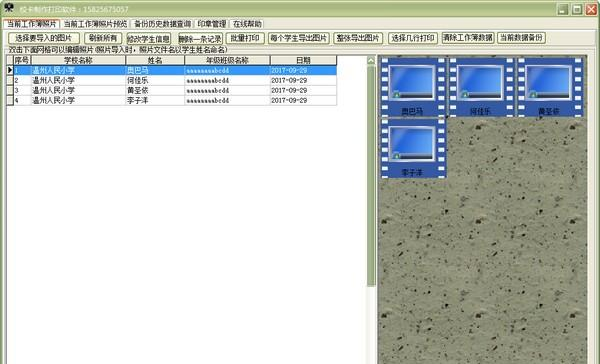
Task: Click the 学校名称 column header
Action: (78, 60)
